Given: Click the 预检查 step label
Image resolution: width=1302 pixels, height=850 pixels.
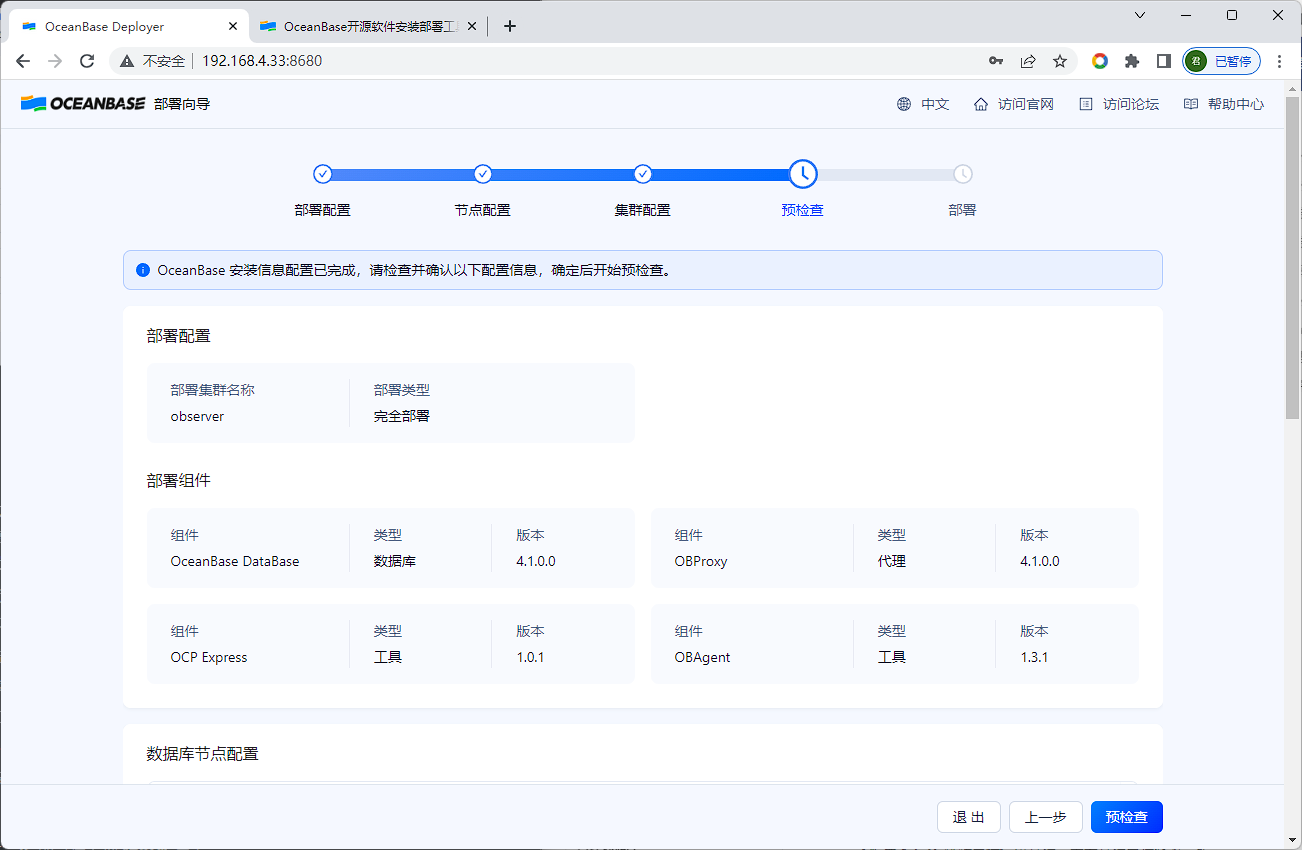Looking at the screenshot, I should (803, 210).
